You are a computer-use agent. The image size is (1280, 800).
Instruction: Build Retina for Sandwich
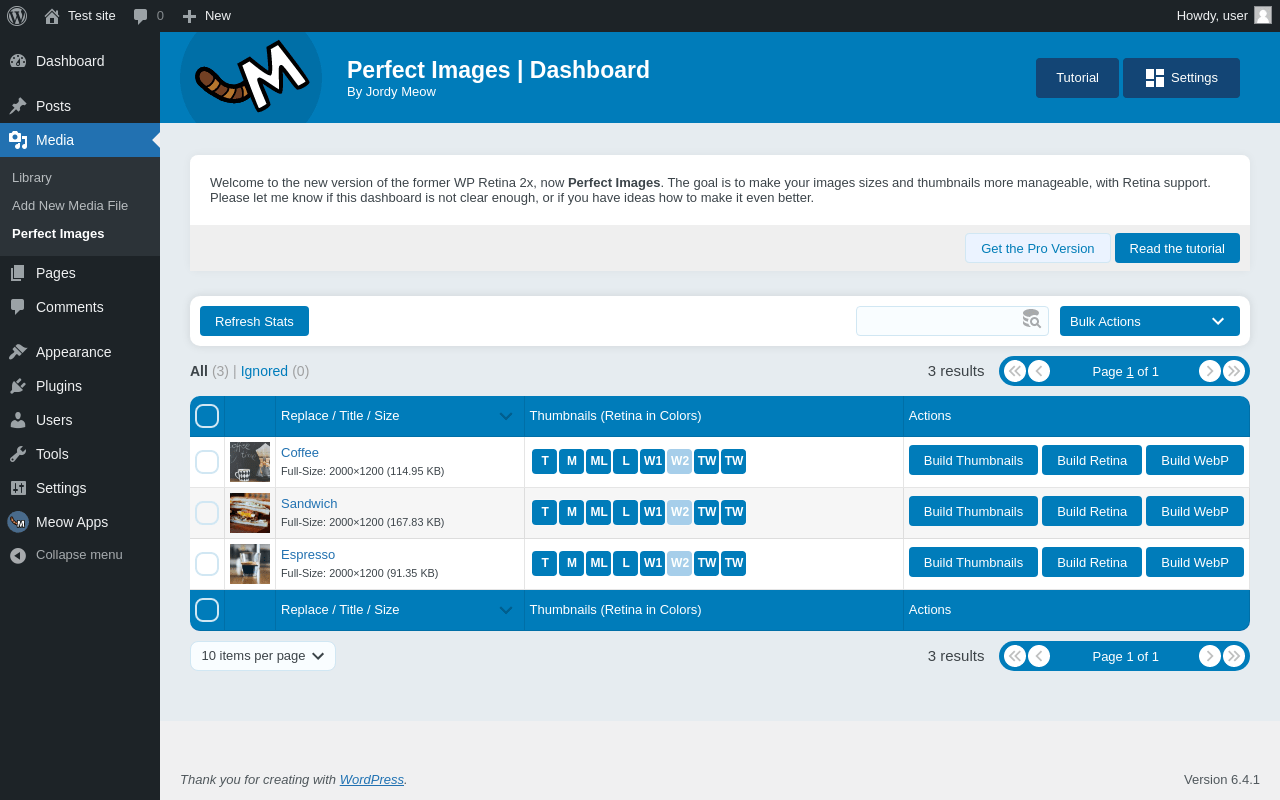click(x=1092, y=511)
